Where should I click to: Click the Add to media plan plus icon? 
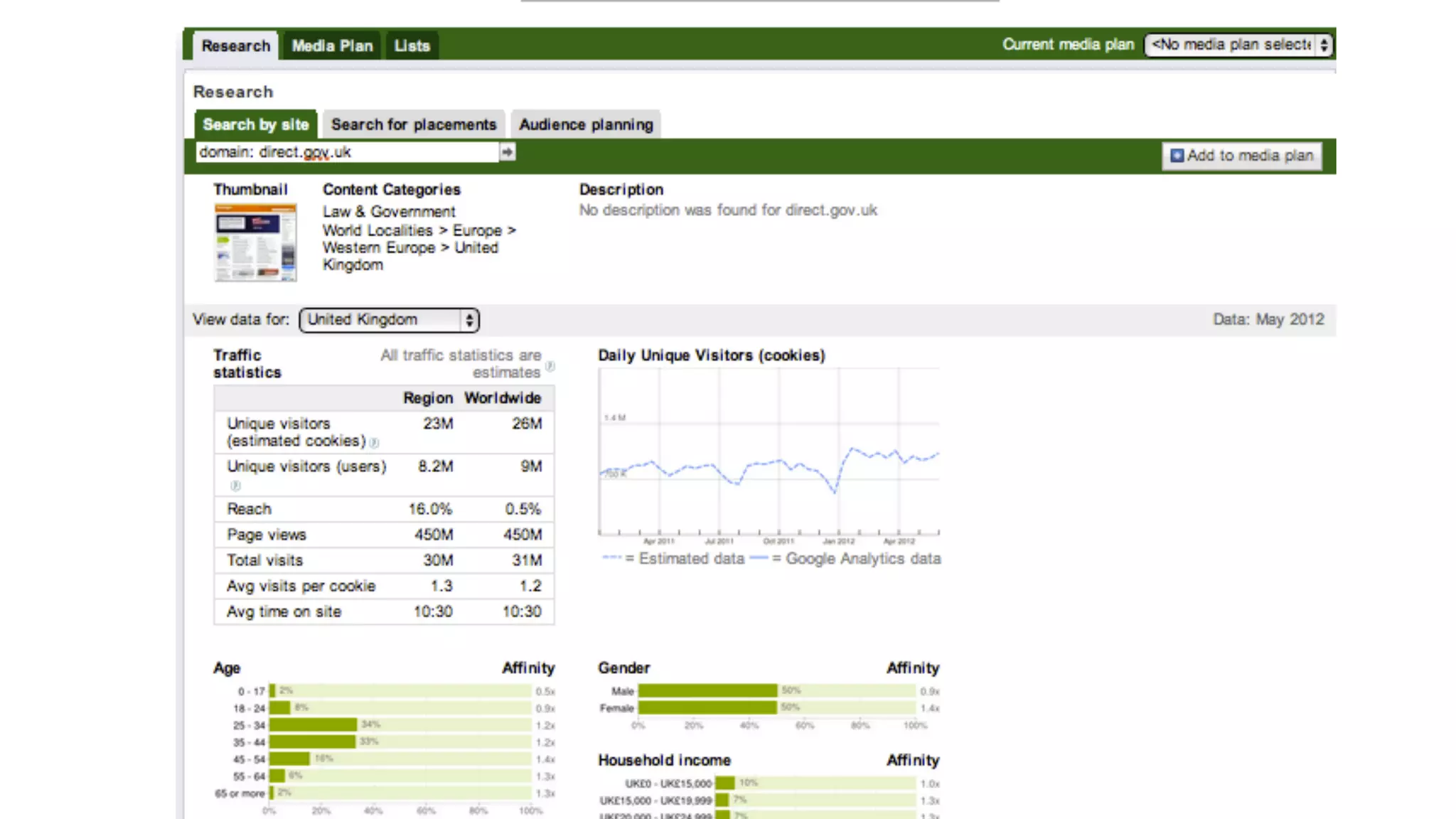click(x=1177, y=156)
